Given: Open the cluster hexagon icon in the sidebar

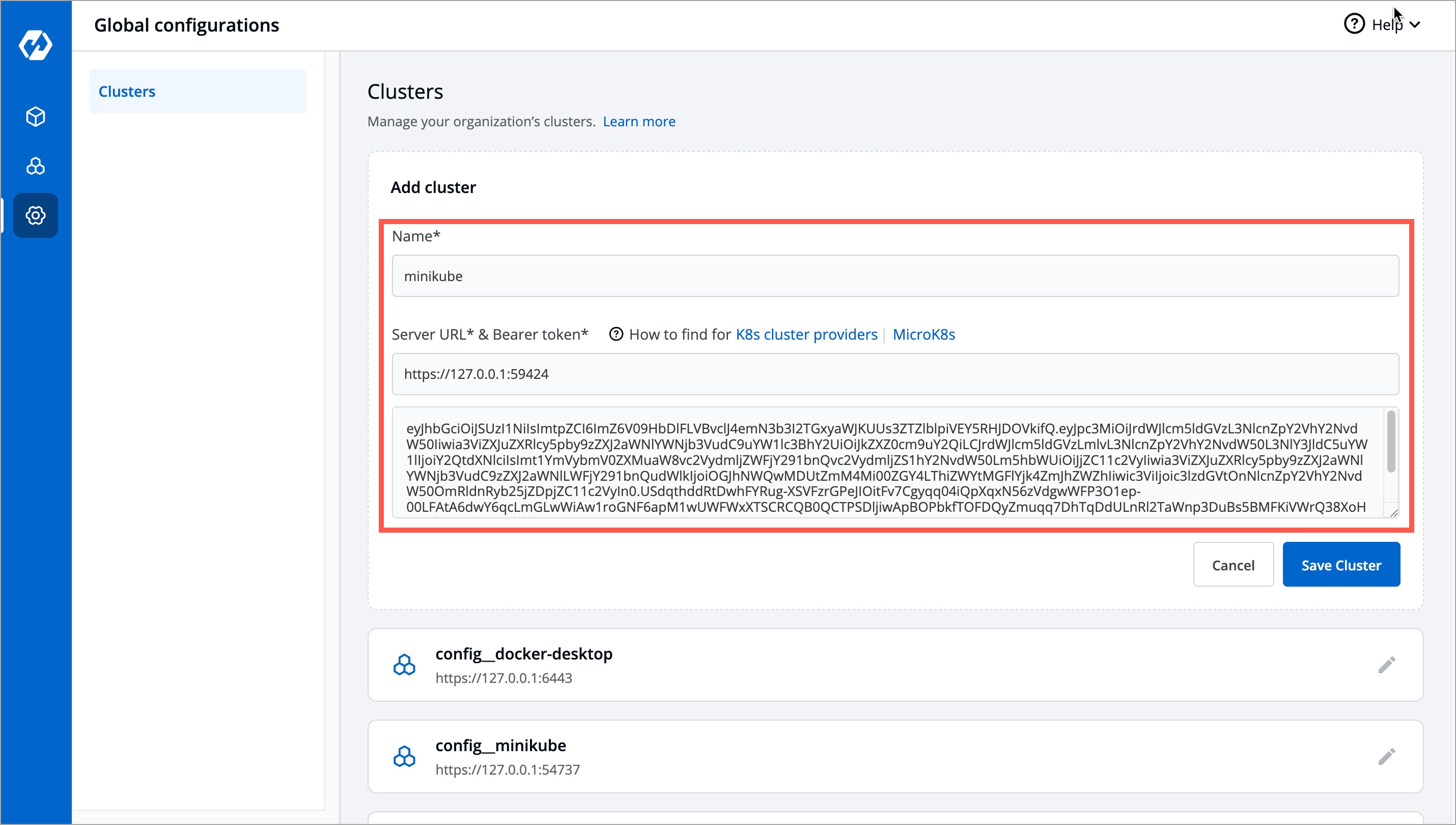Looking at the screenshot, I should pyautogui.click(x=35, y=166).
